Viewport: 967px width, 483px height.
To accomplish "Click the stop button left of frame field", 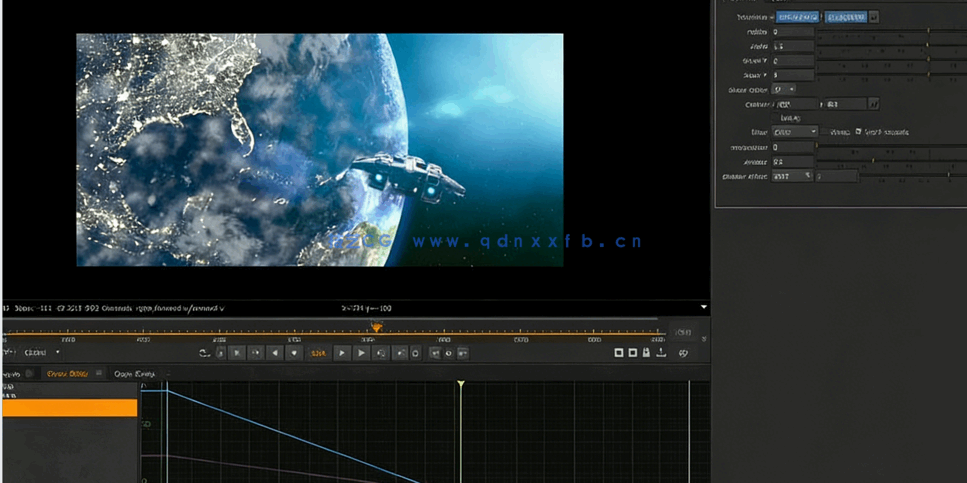I will point(294,352).
